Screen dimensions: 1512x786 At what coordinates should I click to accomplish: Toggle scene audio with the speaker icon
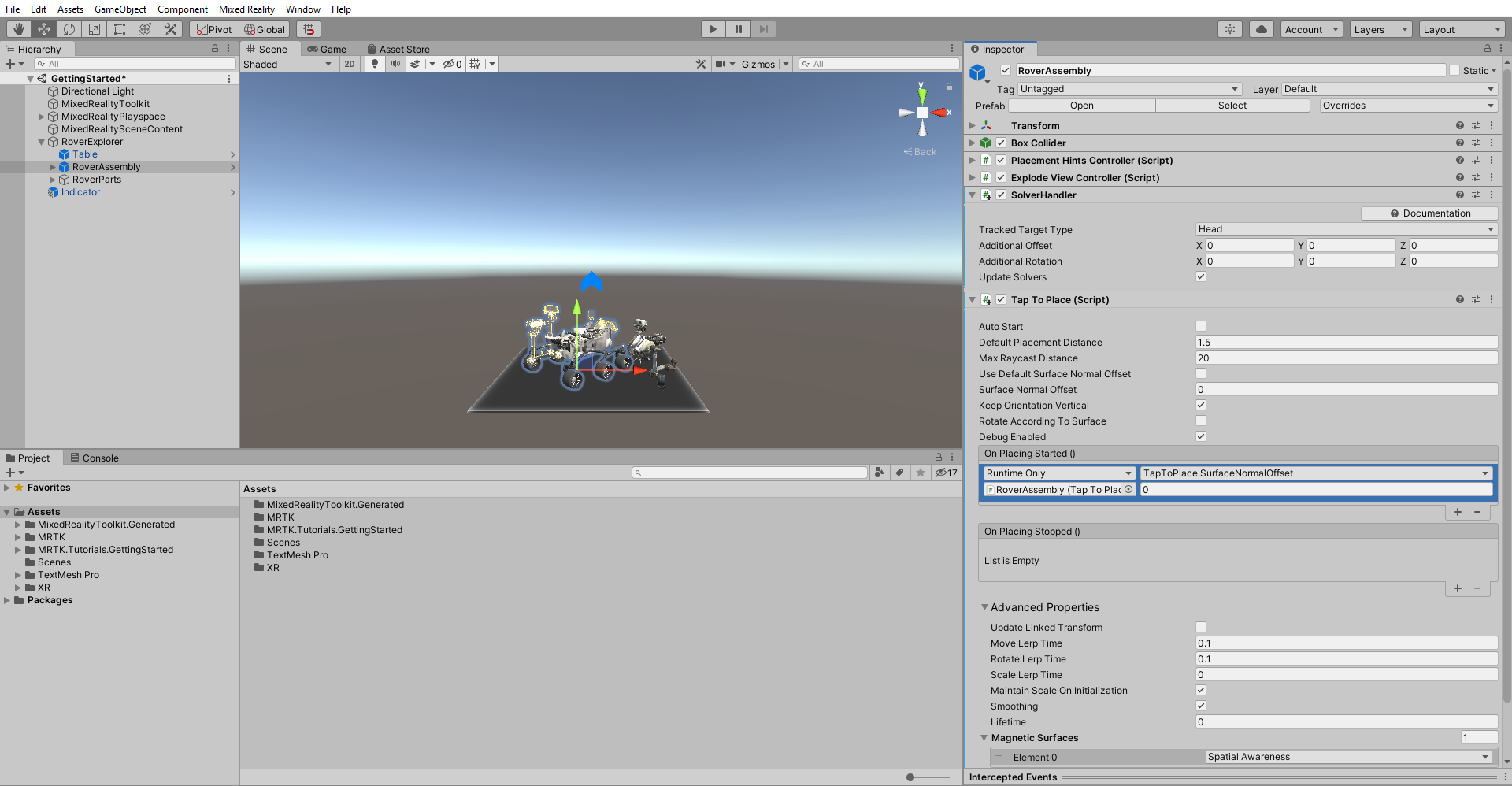[x=395, y=64]
